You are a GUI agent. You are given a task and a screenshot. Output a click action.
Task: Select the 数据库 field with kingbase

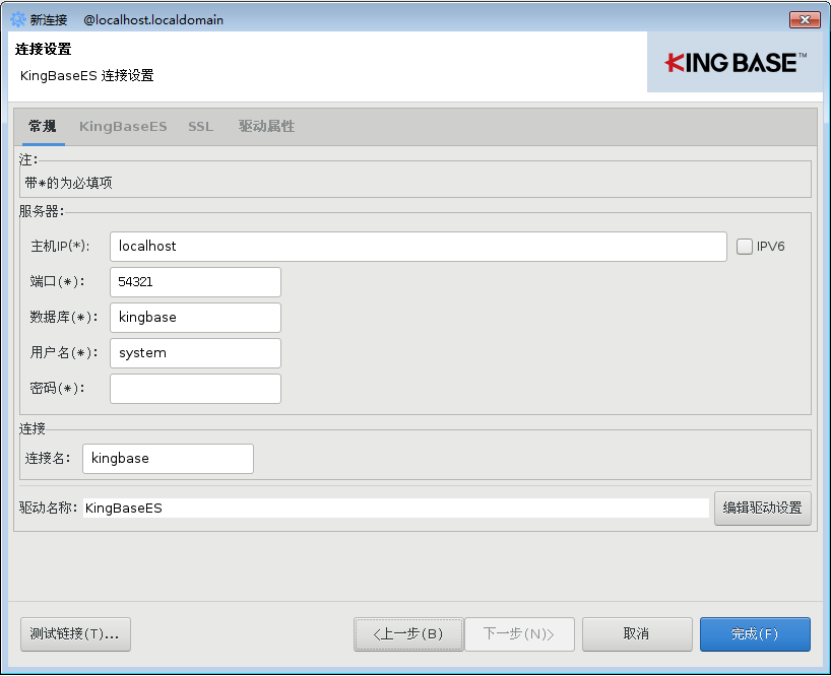point(196,317)
